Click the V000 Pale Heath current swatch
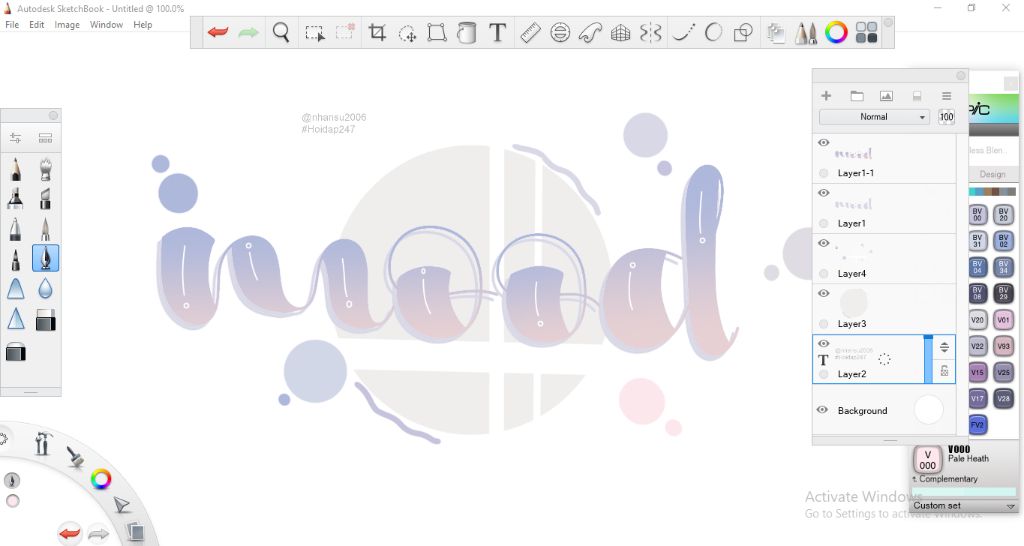The width and height of the screenshot is (1024, 546). tap(927, 460)
